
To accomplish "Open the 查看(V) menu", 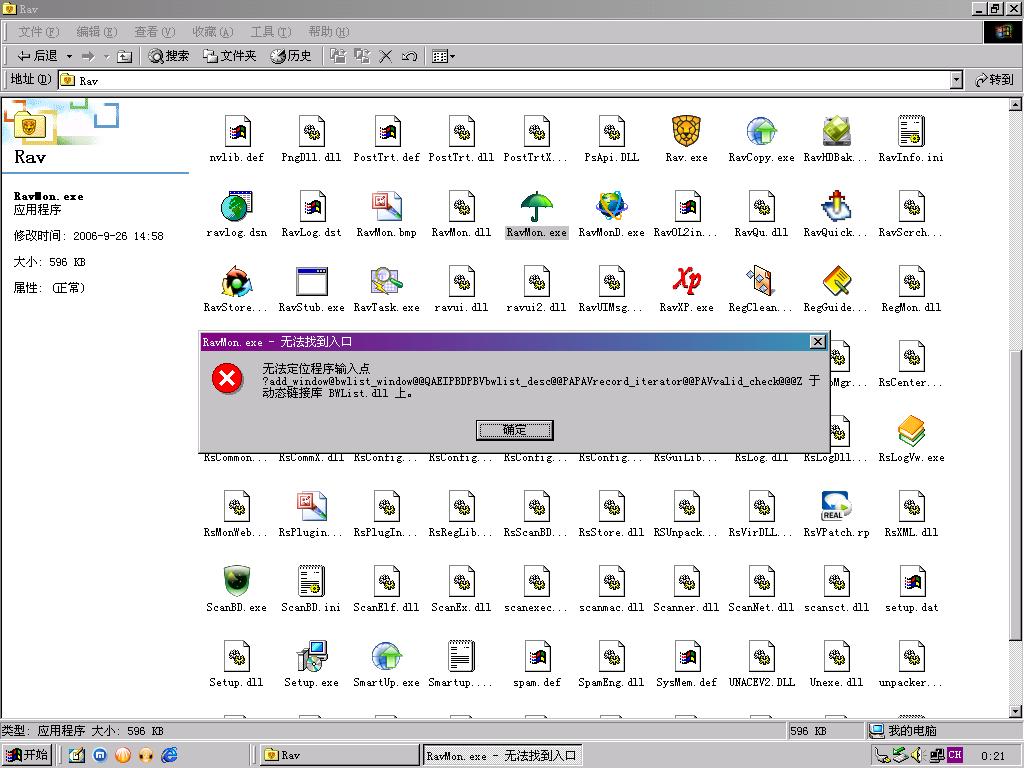I will point(155,31).
